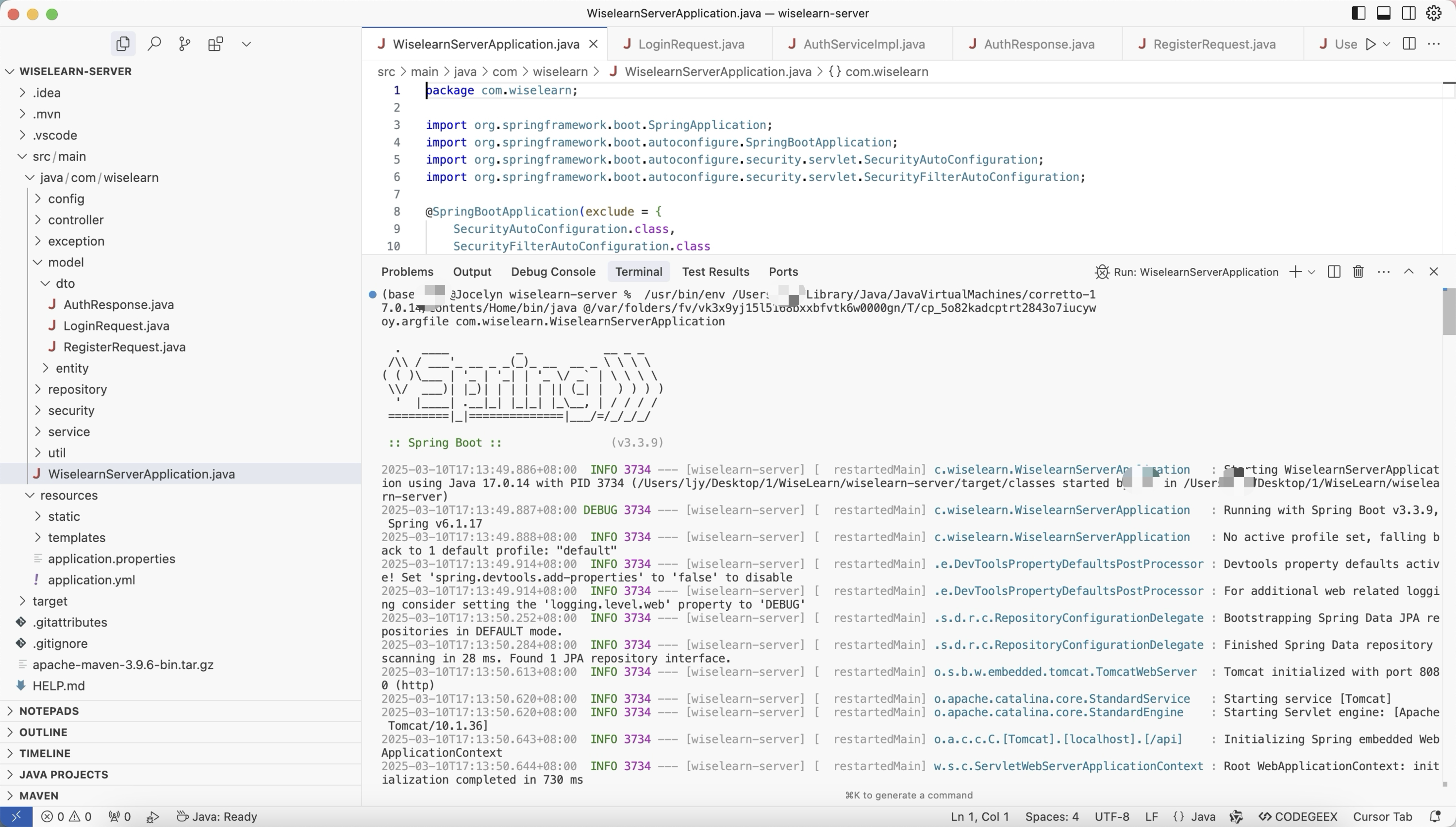Screen dimensions: 1456x827
Task: Open the Test Results tab
Action: 715,272
